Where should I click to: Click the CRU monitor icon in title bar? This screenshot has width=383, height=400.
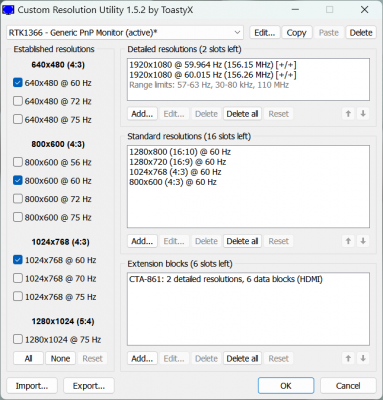pyautogui.click(x=8, y=10)
